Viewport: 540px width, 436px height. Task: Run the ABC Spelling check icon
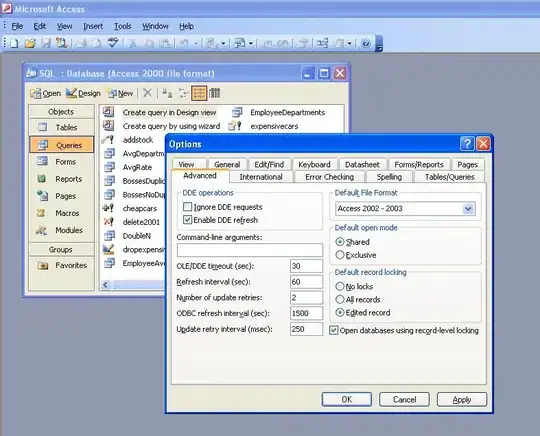[113, 43]
